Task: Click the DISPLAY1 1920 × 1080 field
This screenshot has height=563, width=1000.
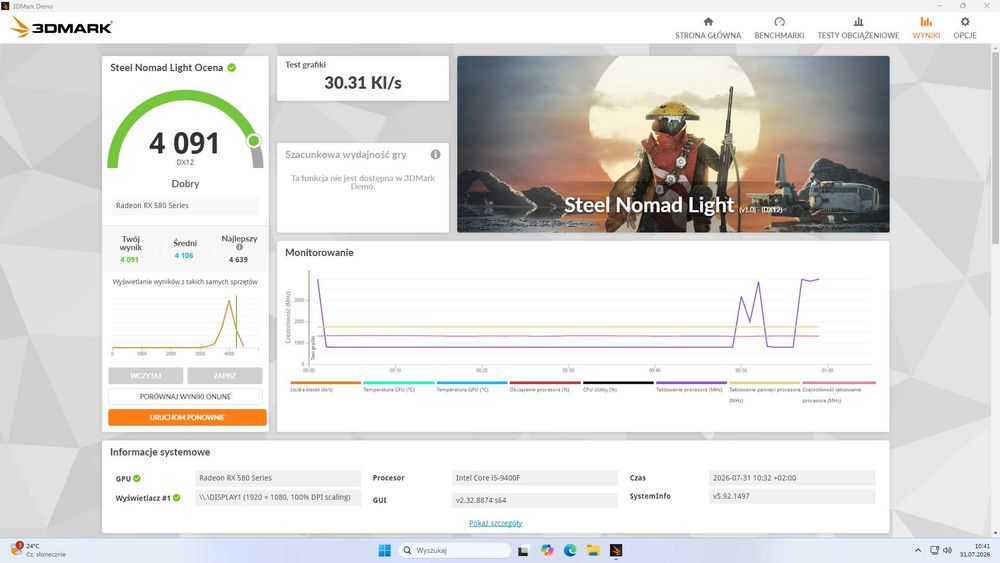Action: [278, 497]
